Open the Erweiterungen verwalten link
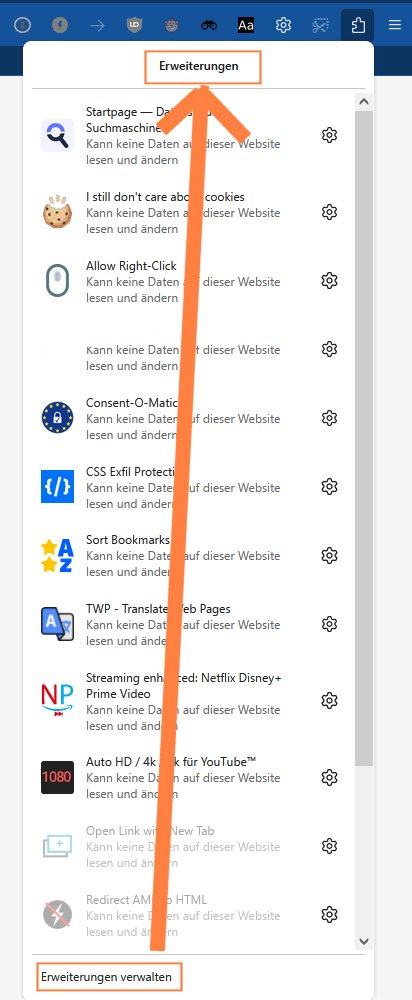Screen dimensions: 412x1000 click(107, 976)
